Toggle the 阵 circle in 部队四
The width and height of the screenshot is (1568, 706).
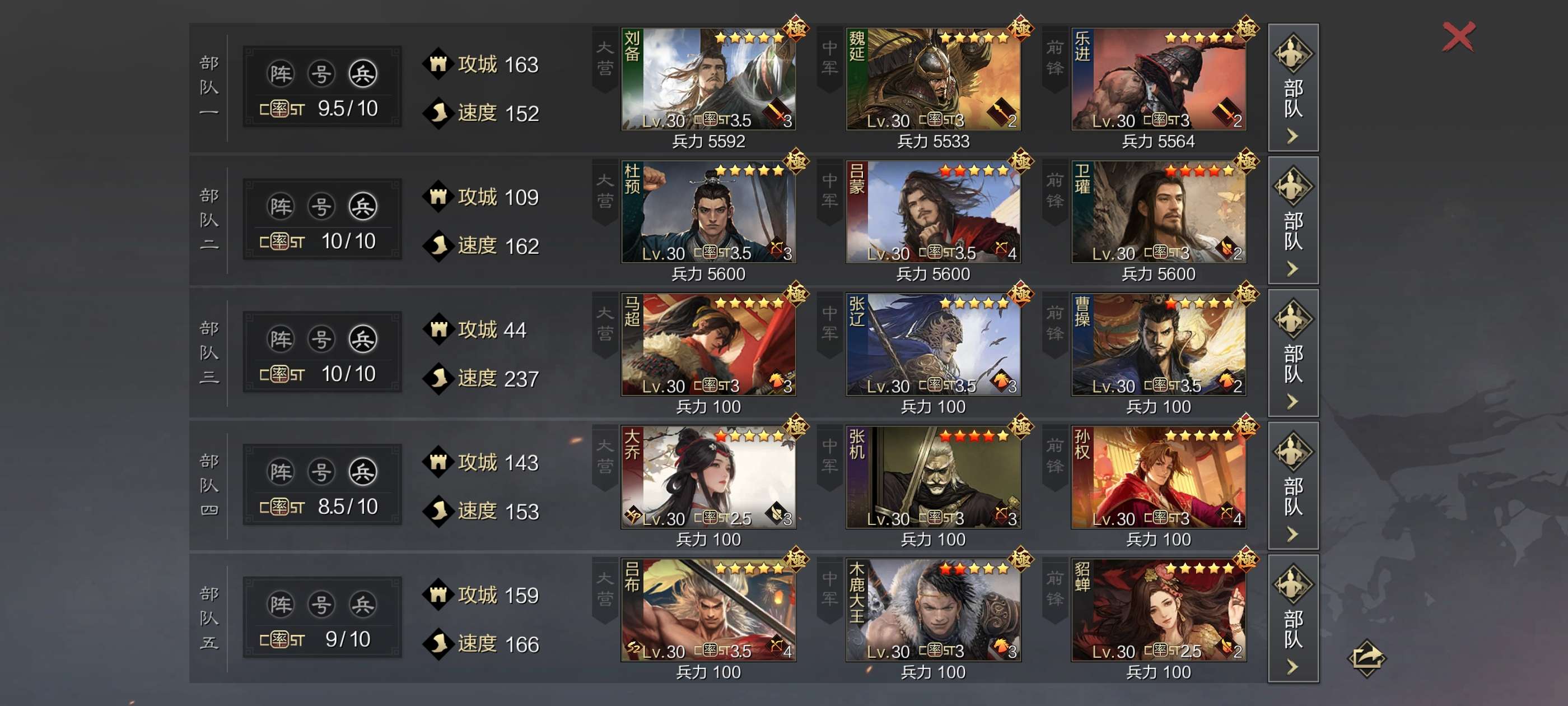pyautogui.click(x=281, y=472)
